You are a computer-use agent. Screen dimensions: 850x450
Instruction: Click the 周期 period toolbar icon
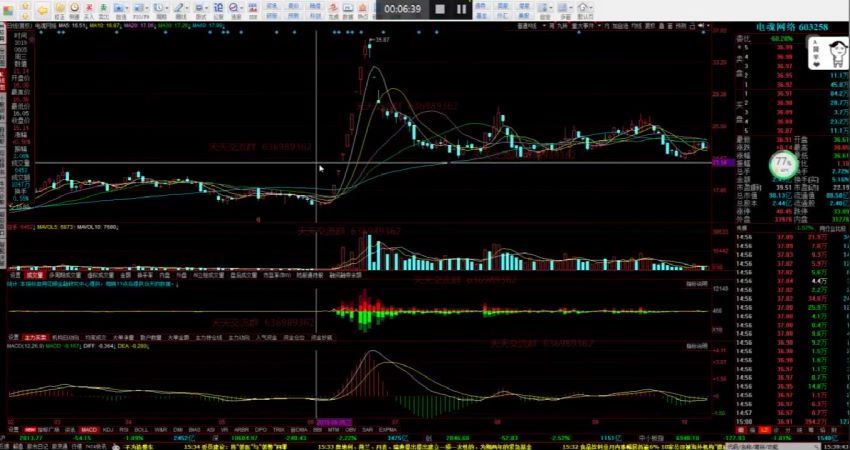158,8
